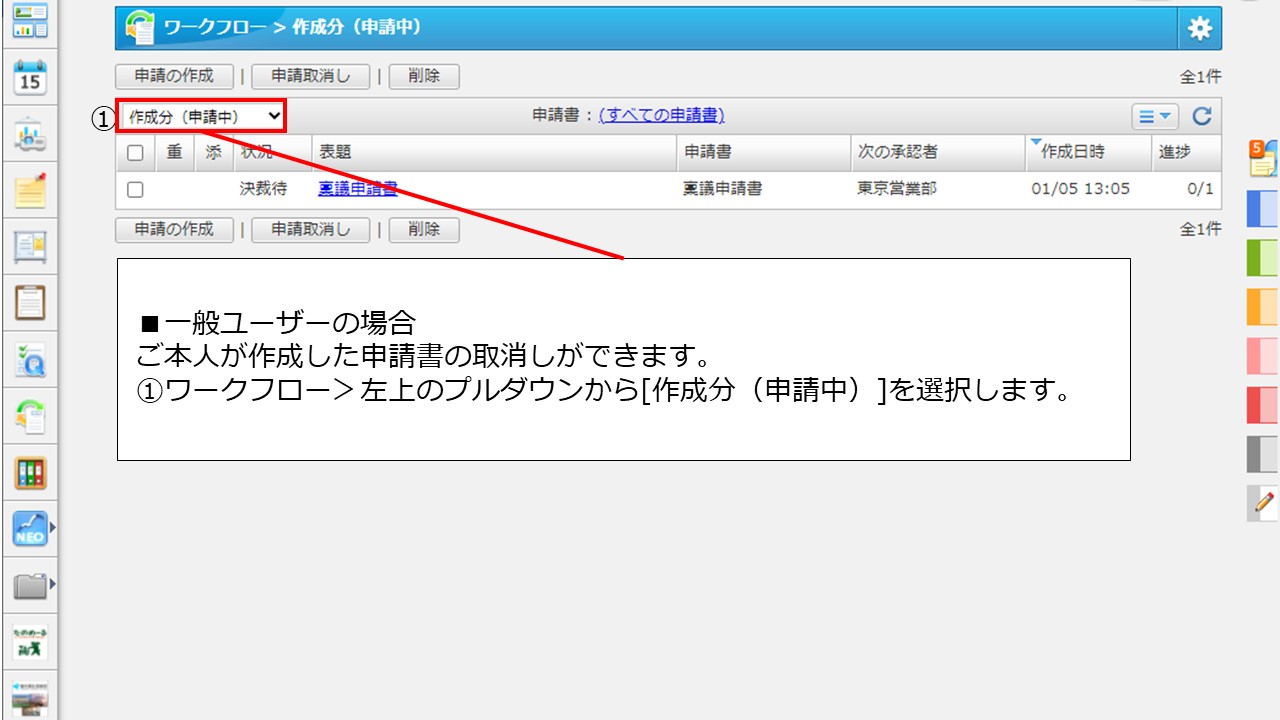The height and width of the screenshot is (720, 1280).
Task: Open the calendar icon showing 15
Action: coord(30,77)
